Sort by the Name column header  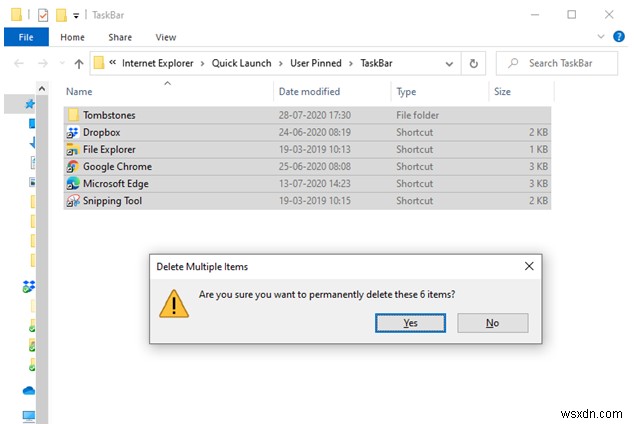79,92
